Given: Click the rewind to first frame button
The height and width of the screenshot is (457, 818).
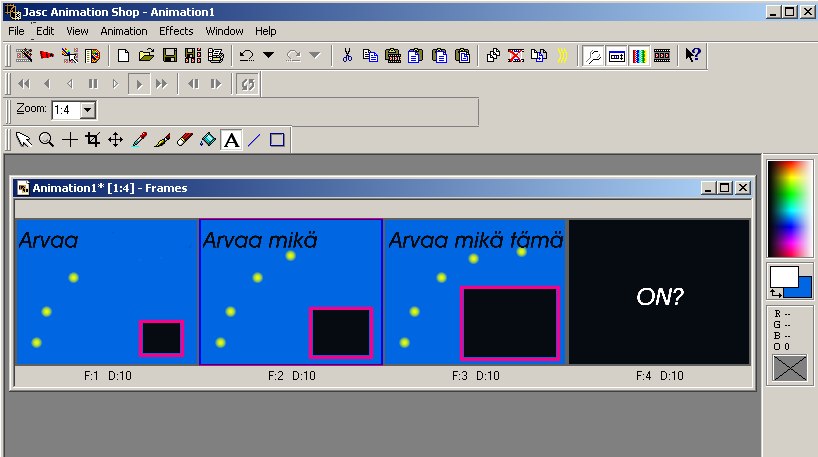Looking at the screenshot, I should [24, 83].
